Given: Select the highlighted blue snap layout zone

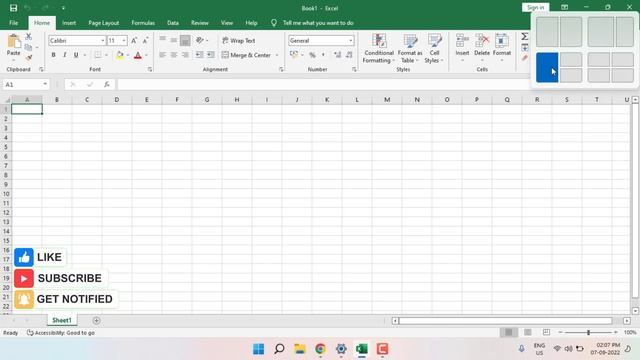Looking at the screenshot, I should (547, 67).
